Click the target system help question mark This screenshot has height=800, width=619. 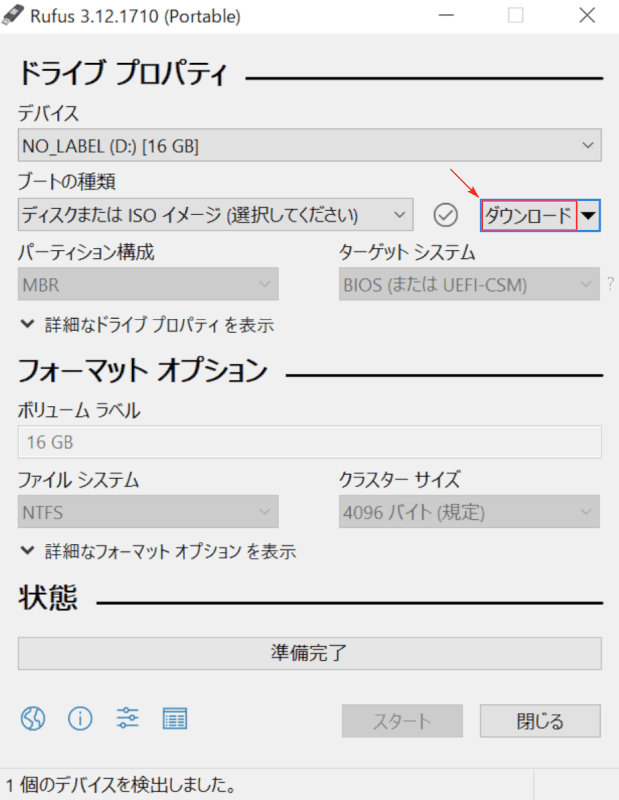pyautogui.click(x=610, y=284)
